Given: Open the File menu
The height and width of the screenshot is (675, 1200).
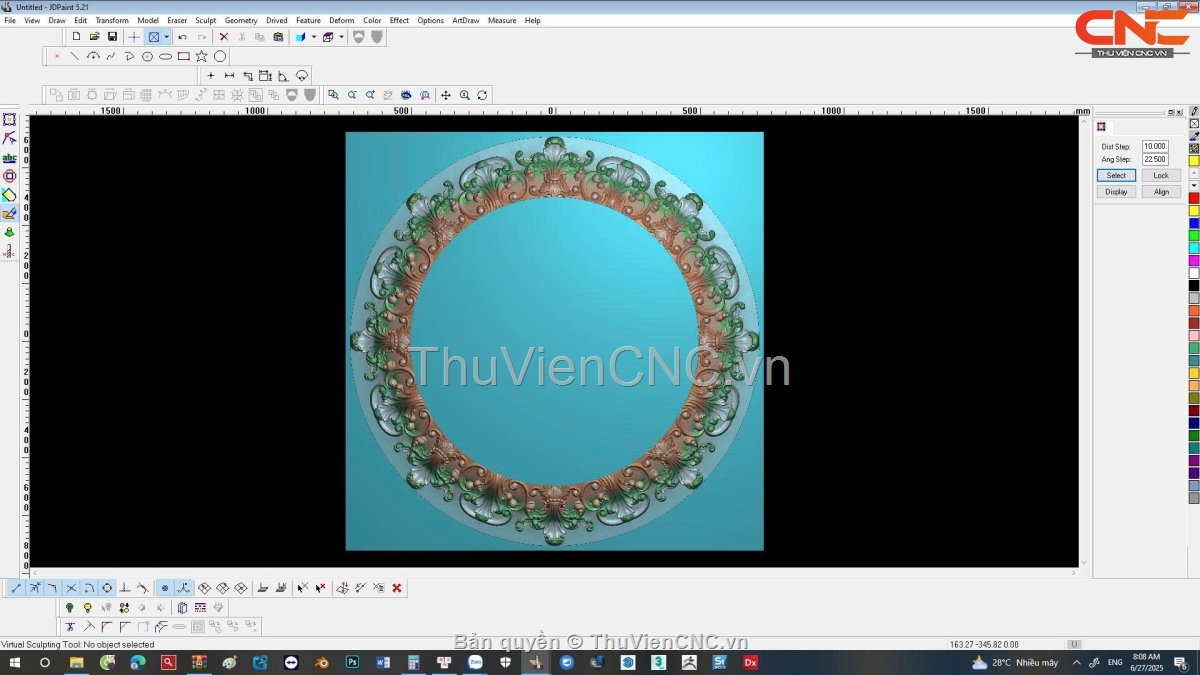Looking at the screenshot, I should pos(10,20).
